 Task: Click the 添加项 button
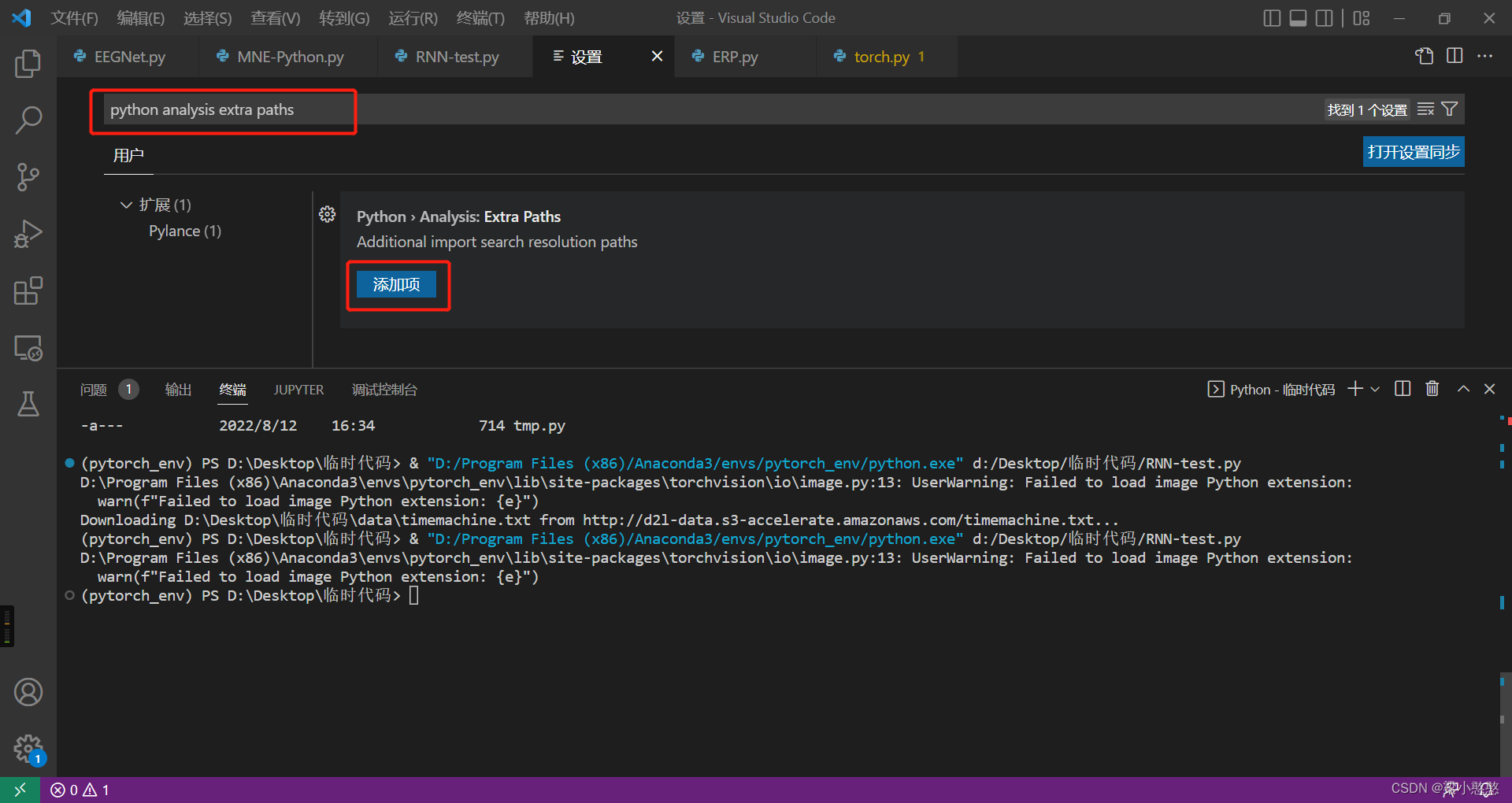[x=396, y=284]
